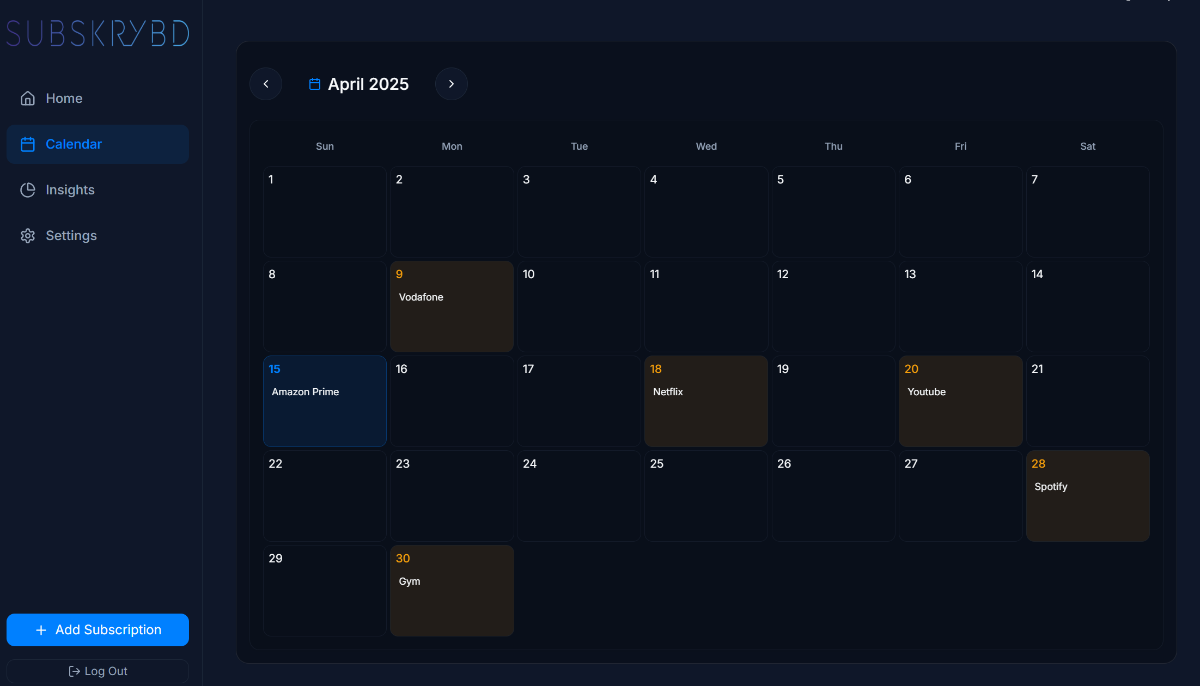
Task: Select the day 7 cell
Action: coord(1088,212)
